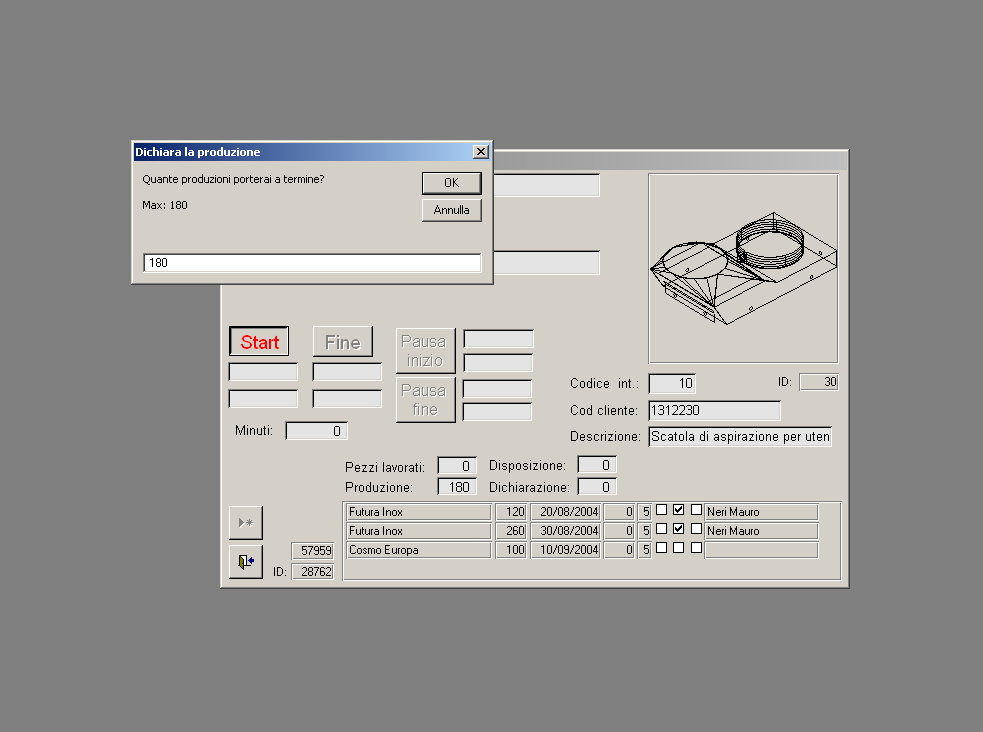Click date cell 20/08/2004
The height and width of the screenshot is (732, 983).
click(565, 512)
